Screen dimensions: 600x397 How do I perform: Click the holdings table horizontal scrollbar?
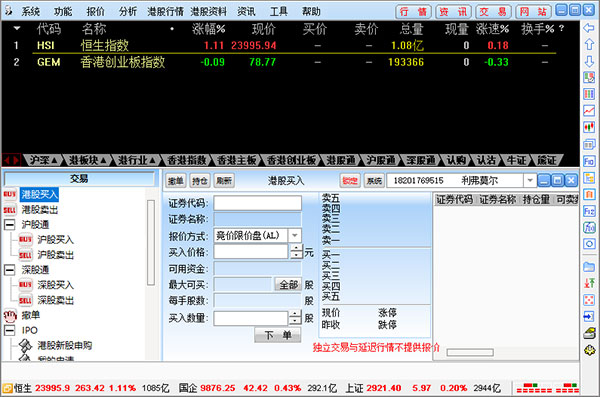click(470, 352)
